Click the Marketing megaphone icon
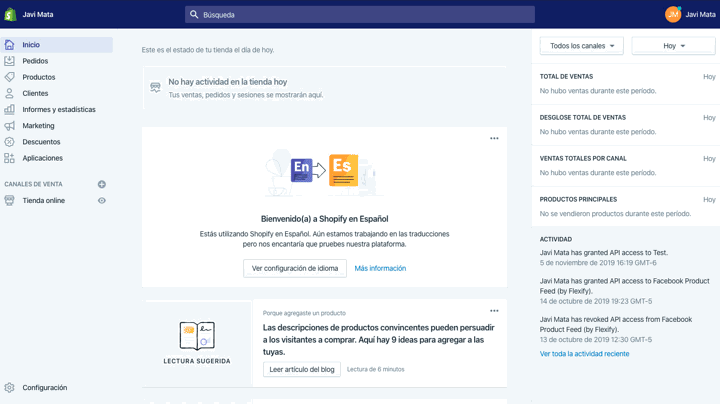 click(9, 126)
